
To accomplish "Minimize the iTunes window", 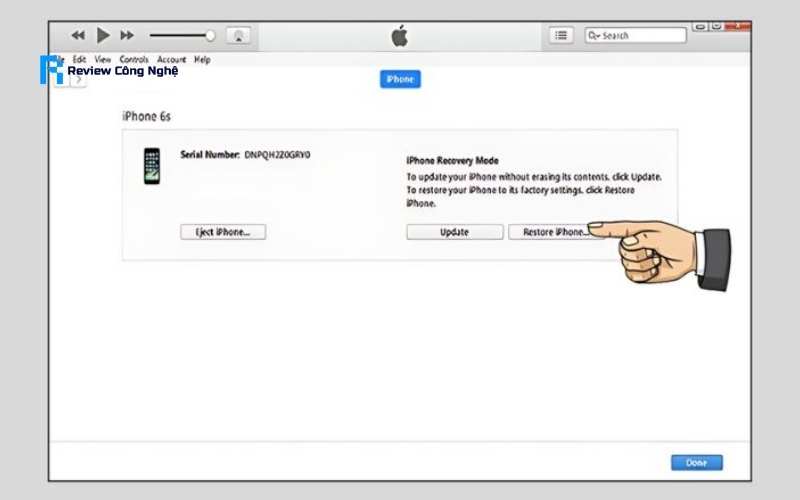I will click(700, 26).
